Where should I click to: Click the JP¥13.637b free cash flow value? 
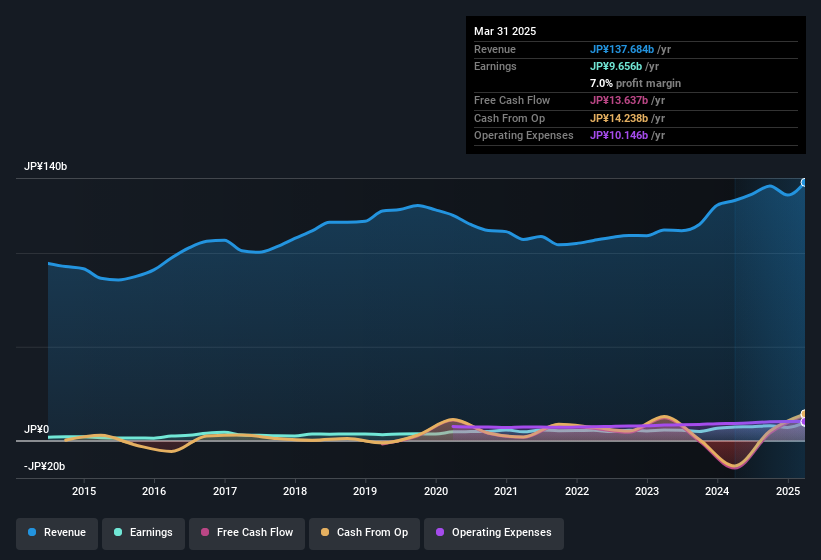[x=619, y=100]
